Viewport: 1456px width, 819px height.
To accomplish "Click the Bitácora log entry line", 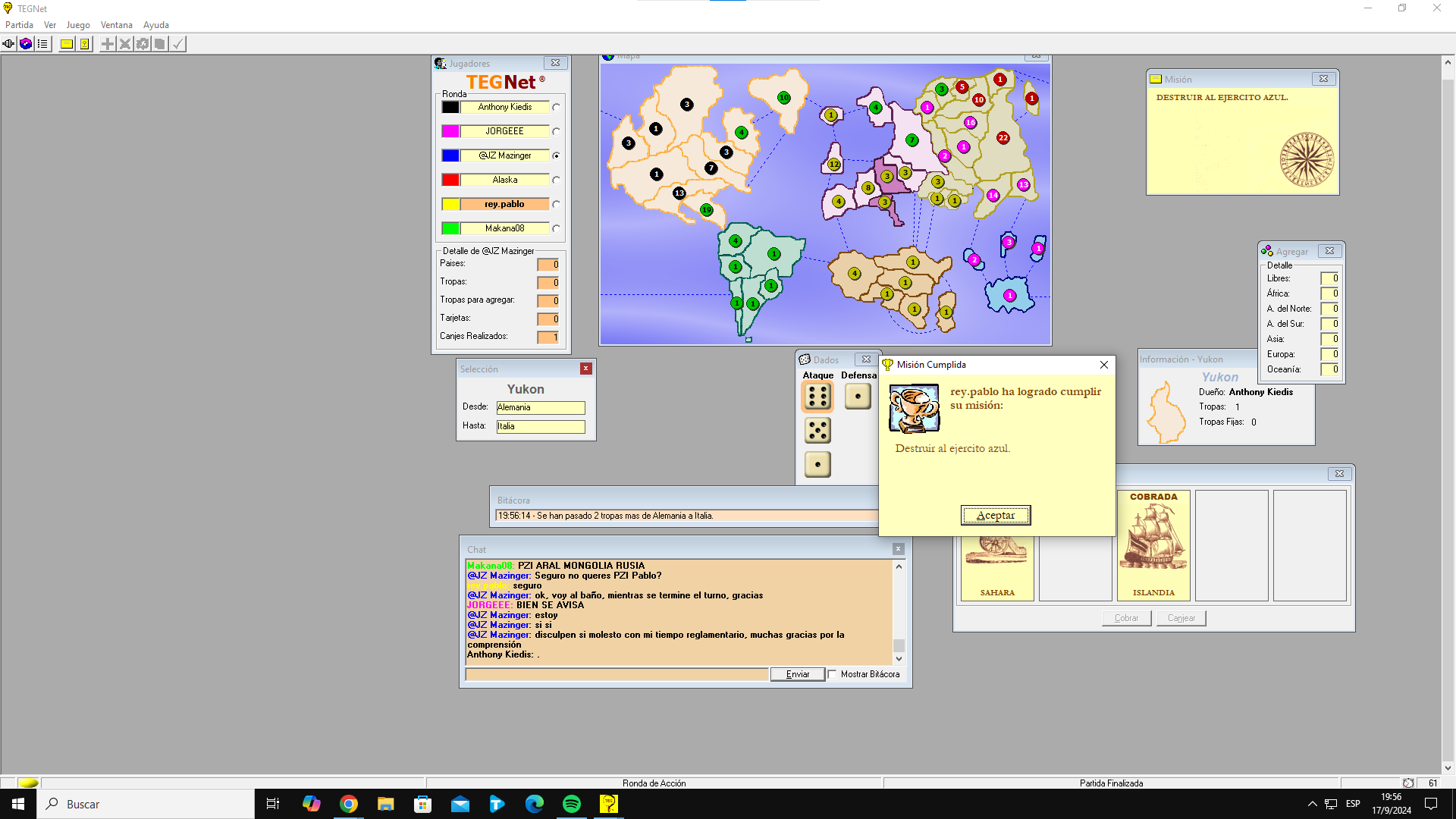I will pyautogui.click(x=686, y=516).
